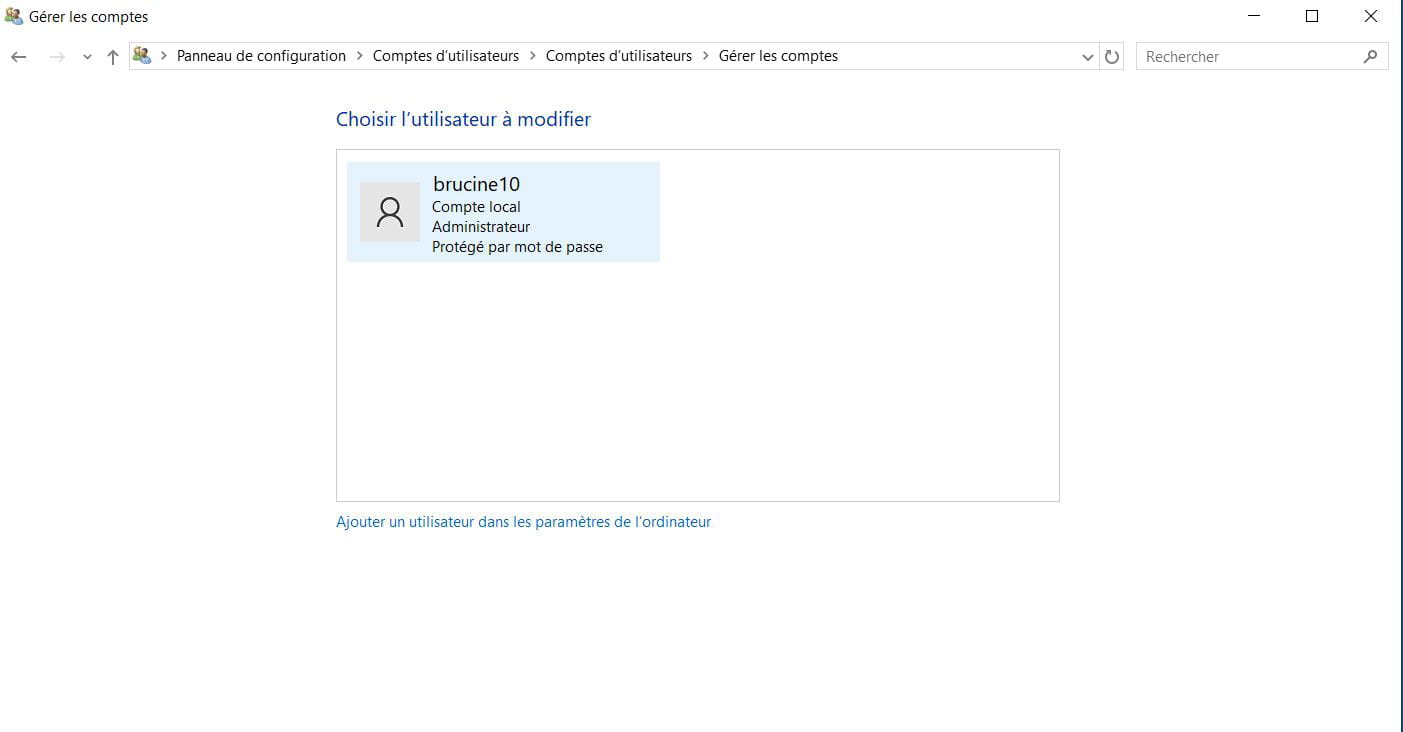Open recent locations dropdown arrow
This screenshot has height=732, width=1403.
coord(87,57)
